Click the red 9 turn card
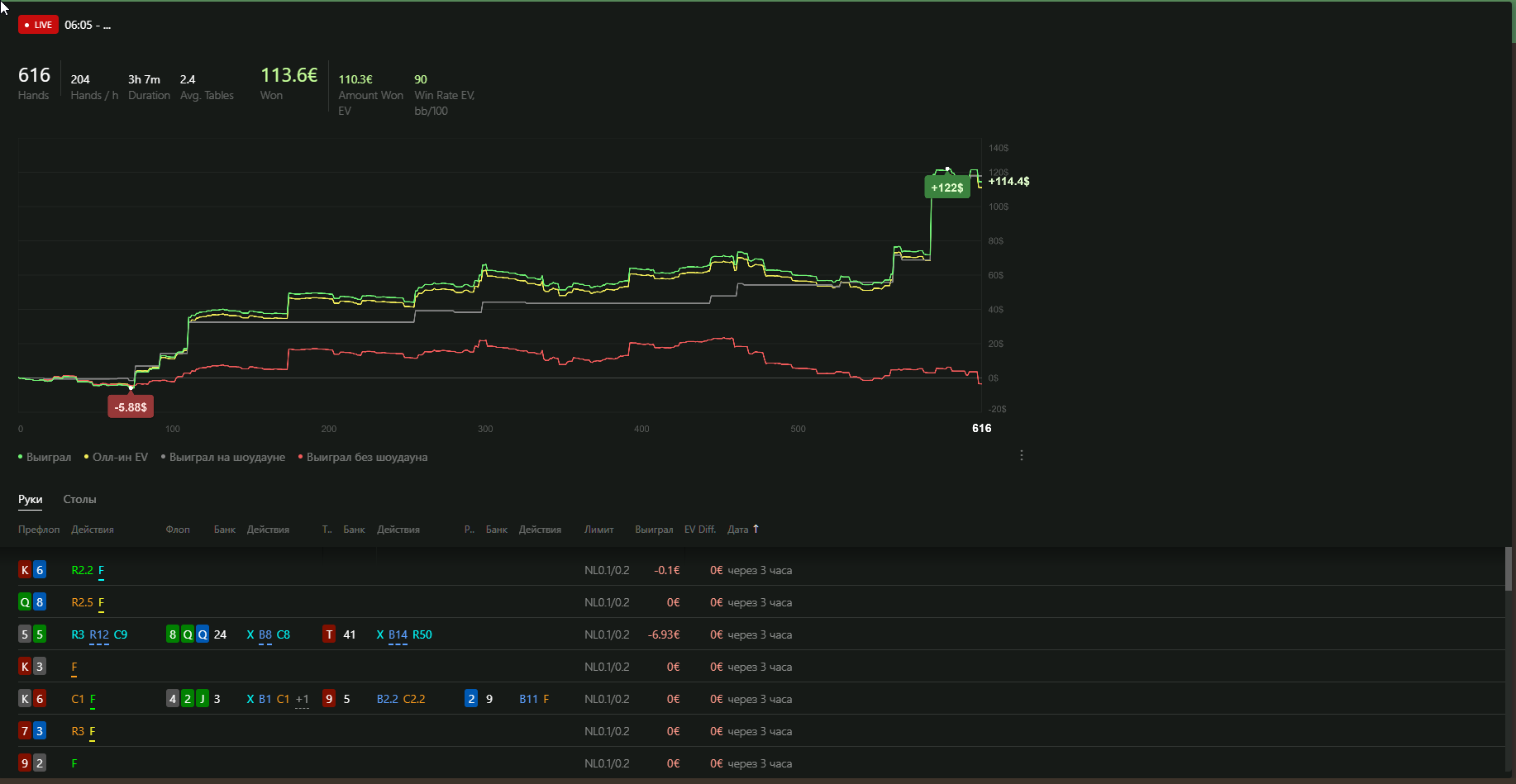The width and height of the screenshot is (1516, 784). 329,699
